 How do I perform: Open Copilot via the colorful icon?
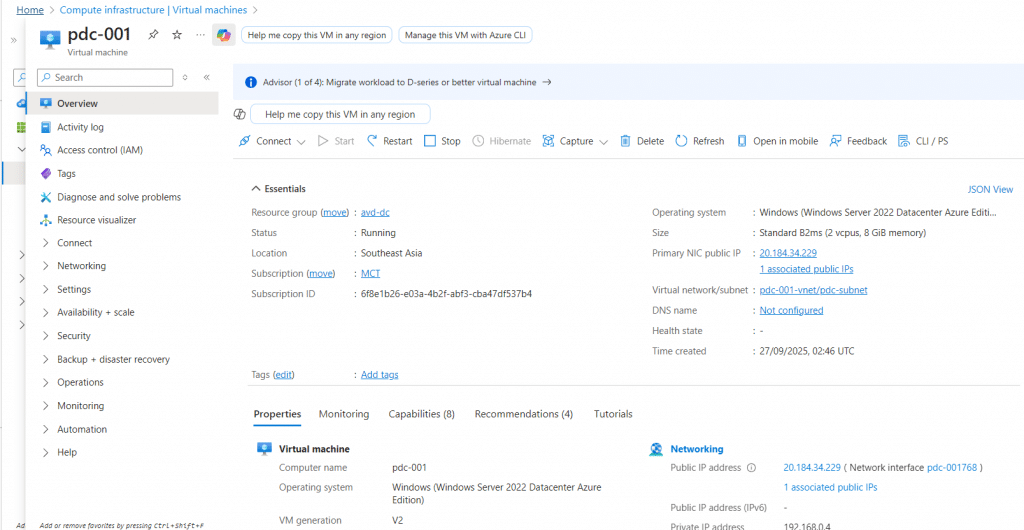224,35
